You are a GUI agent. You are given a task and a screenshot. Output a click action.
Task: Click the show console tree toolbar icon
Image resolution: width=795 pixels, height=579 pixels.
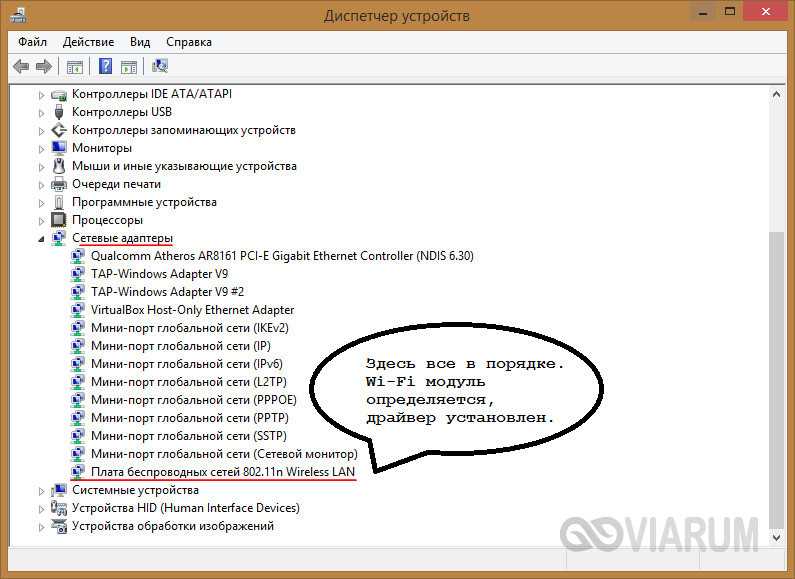click(75, 66)
